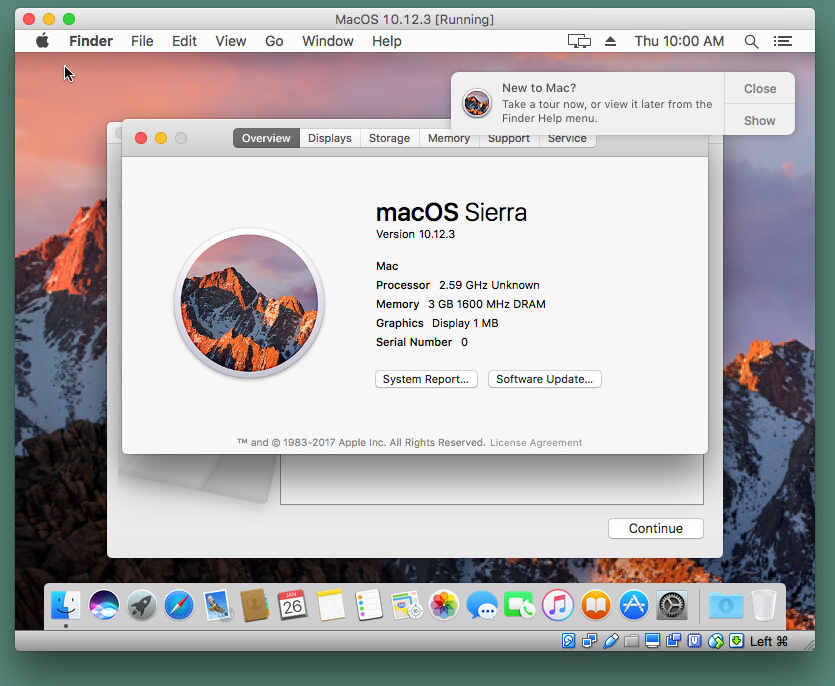Open Finder from the Dock
This screenshot has height=686, width=835.
[x=66, y=606]
